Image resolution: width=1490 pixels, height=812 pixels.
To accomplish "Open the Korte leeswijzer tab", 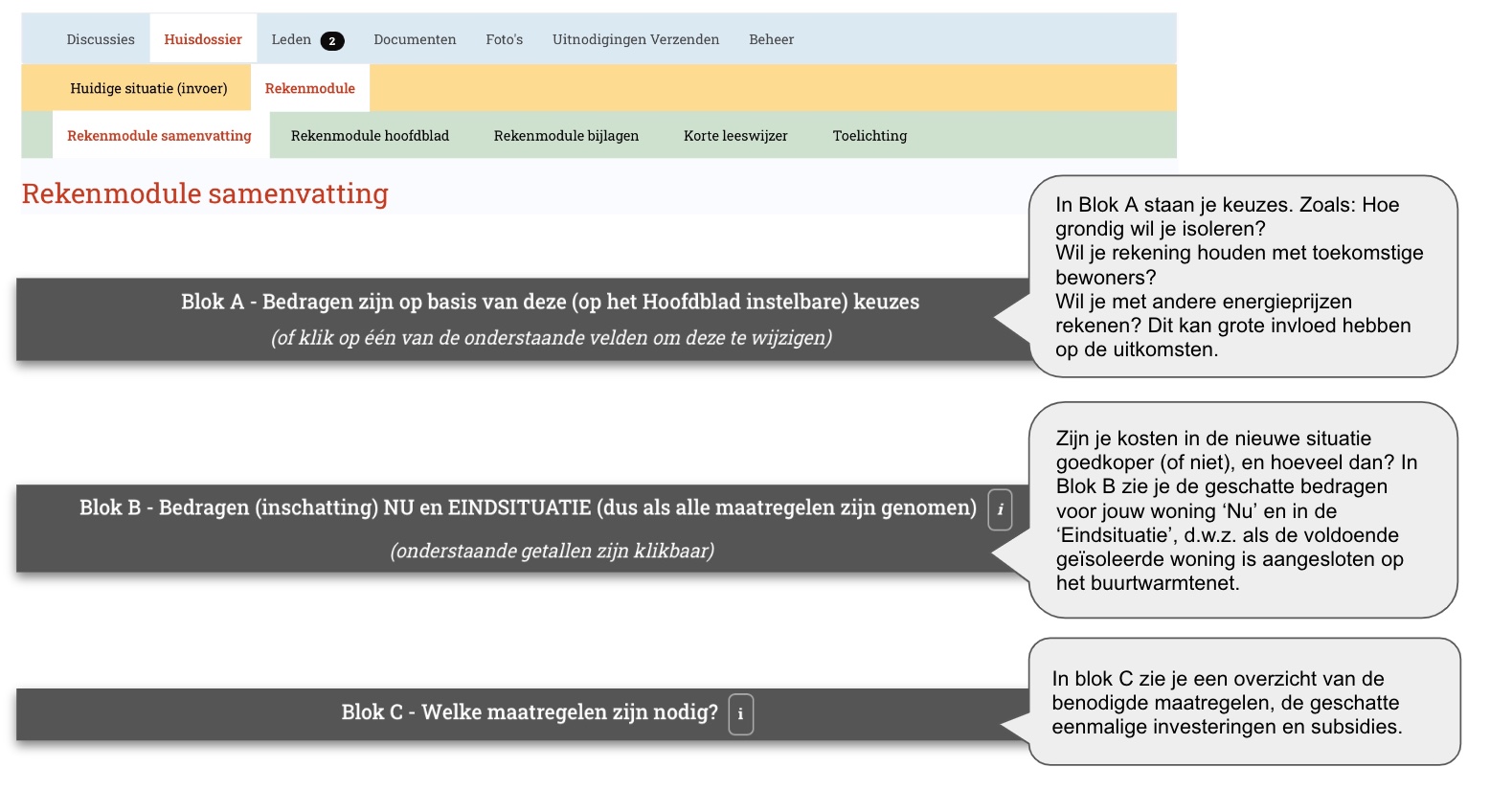I will pos(735,135).
